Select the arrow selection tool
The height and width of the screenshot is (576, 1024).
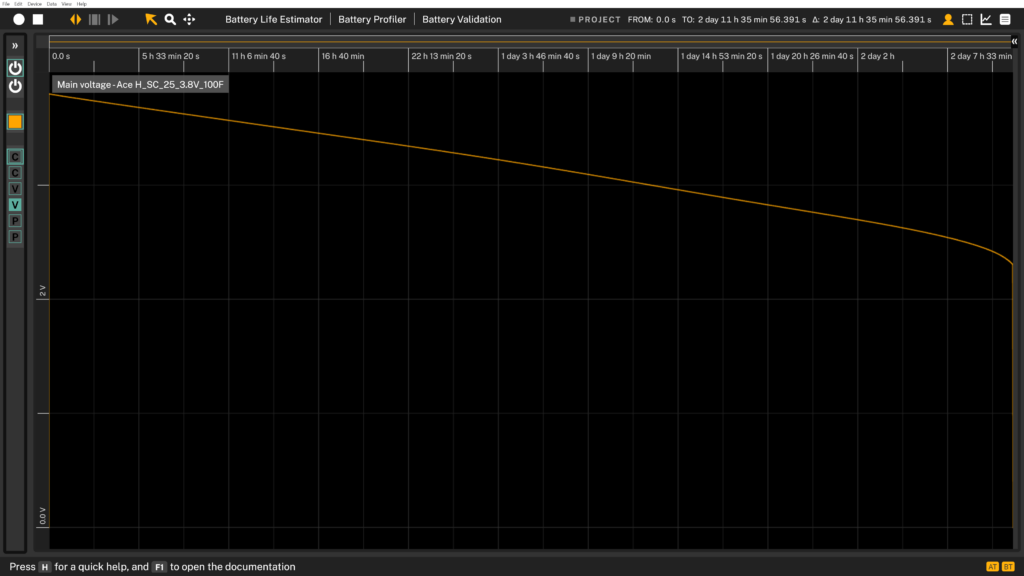tap(152, 18)
